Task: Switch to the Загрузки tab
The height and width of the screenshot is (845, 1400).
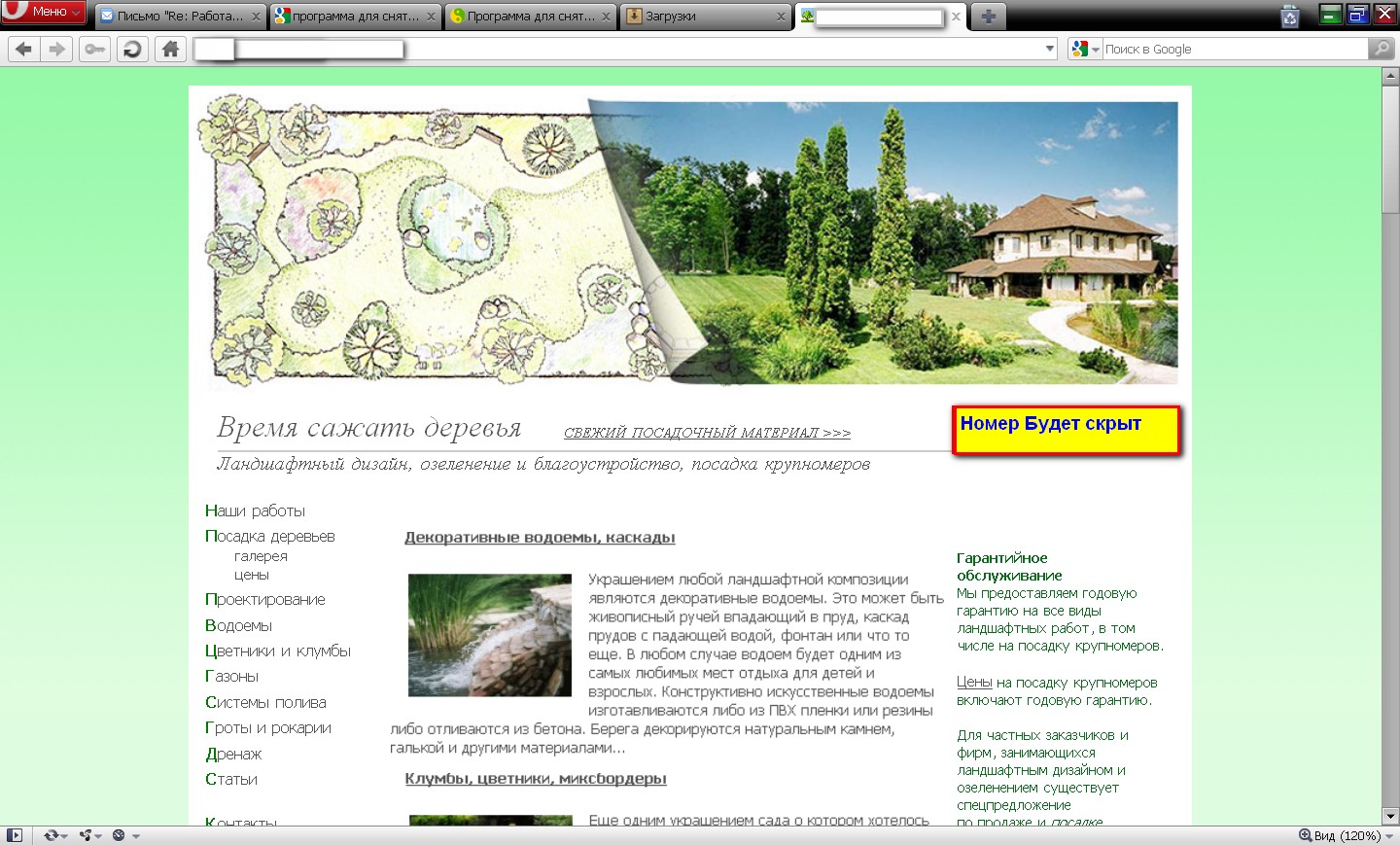Action: (705, 17)
